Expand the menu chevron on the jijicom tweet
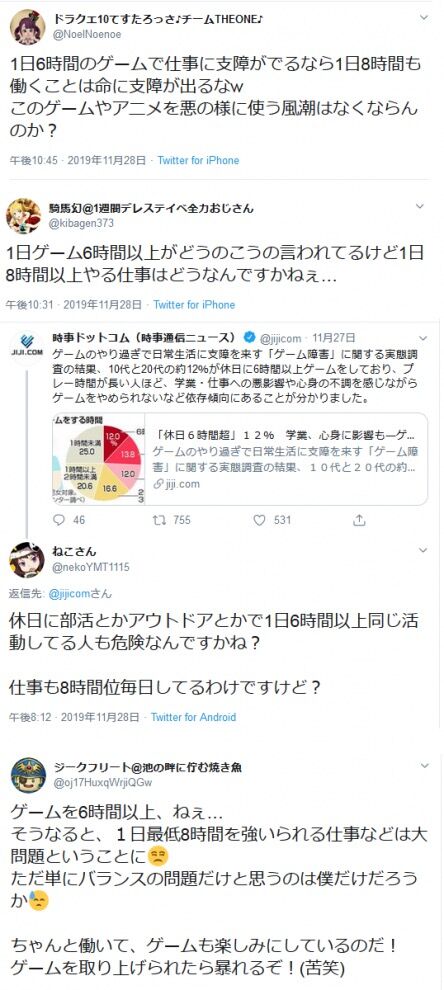Viewport: 444px width, 990px height. coord(422,339)
